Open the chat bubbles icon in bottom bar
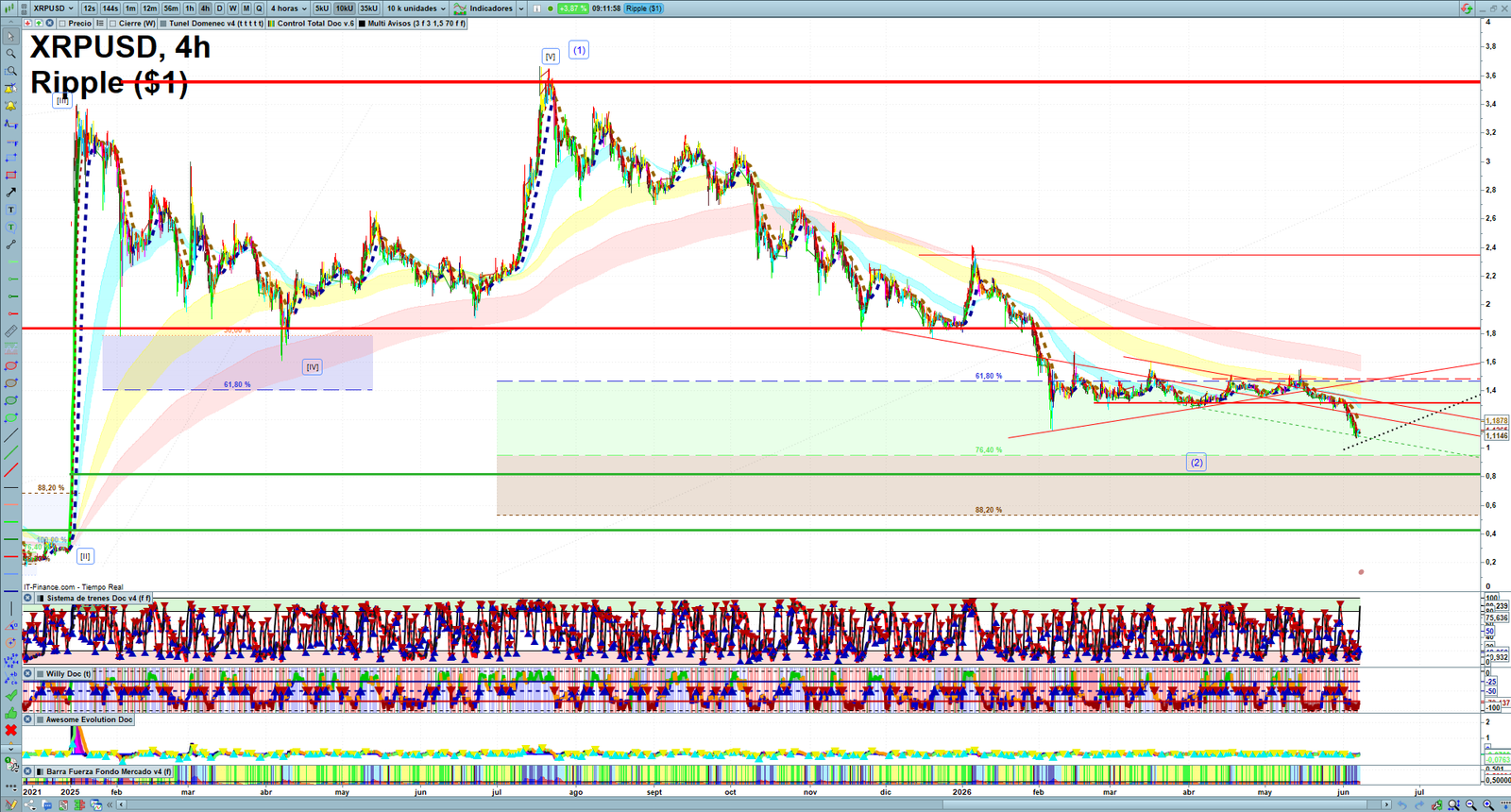Image resolution: width=1511 pixels, height=812 pixels. (46, 804)
